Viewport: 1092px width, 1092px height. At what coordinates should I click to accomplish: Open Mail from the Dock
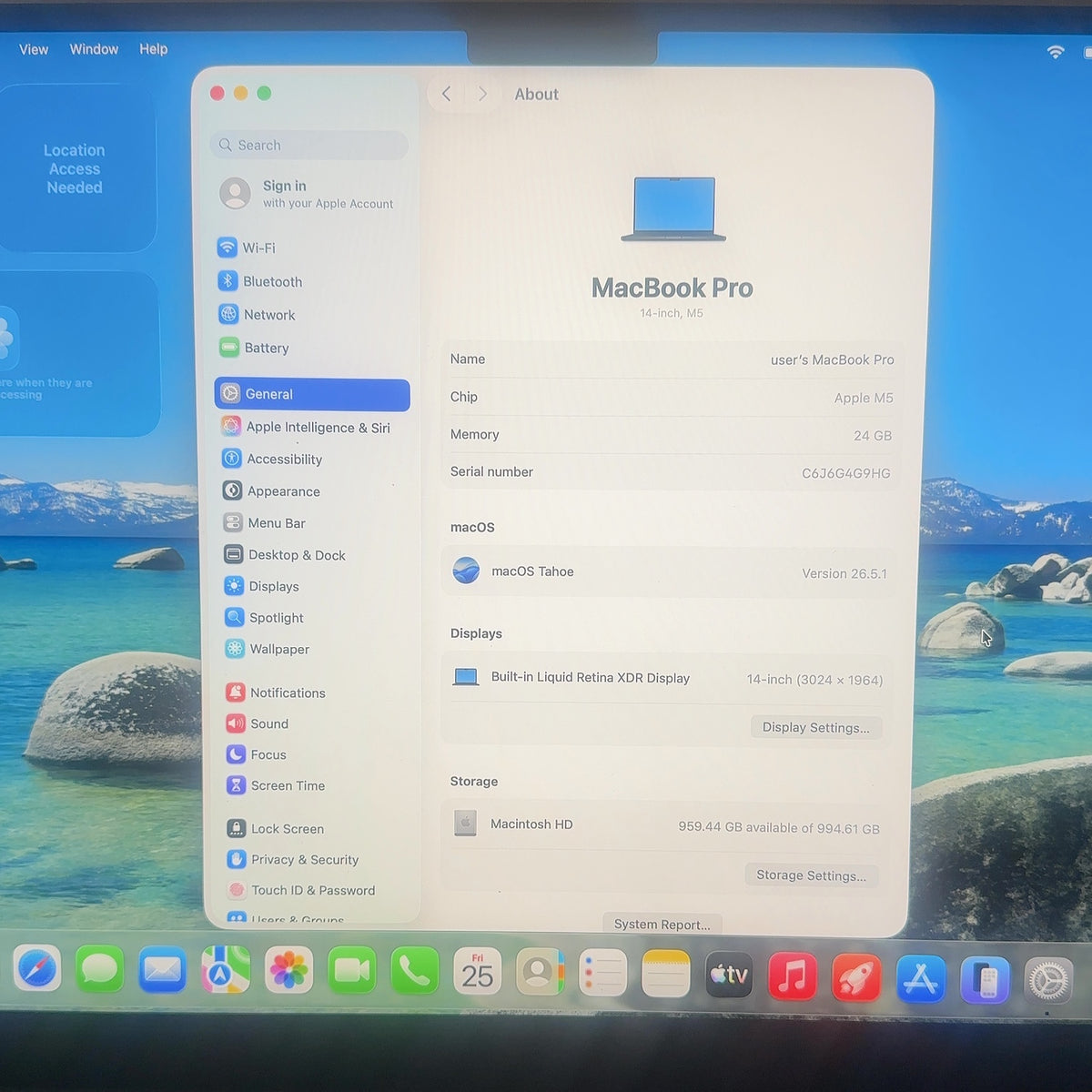(x=163, y=971)
